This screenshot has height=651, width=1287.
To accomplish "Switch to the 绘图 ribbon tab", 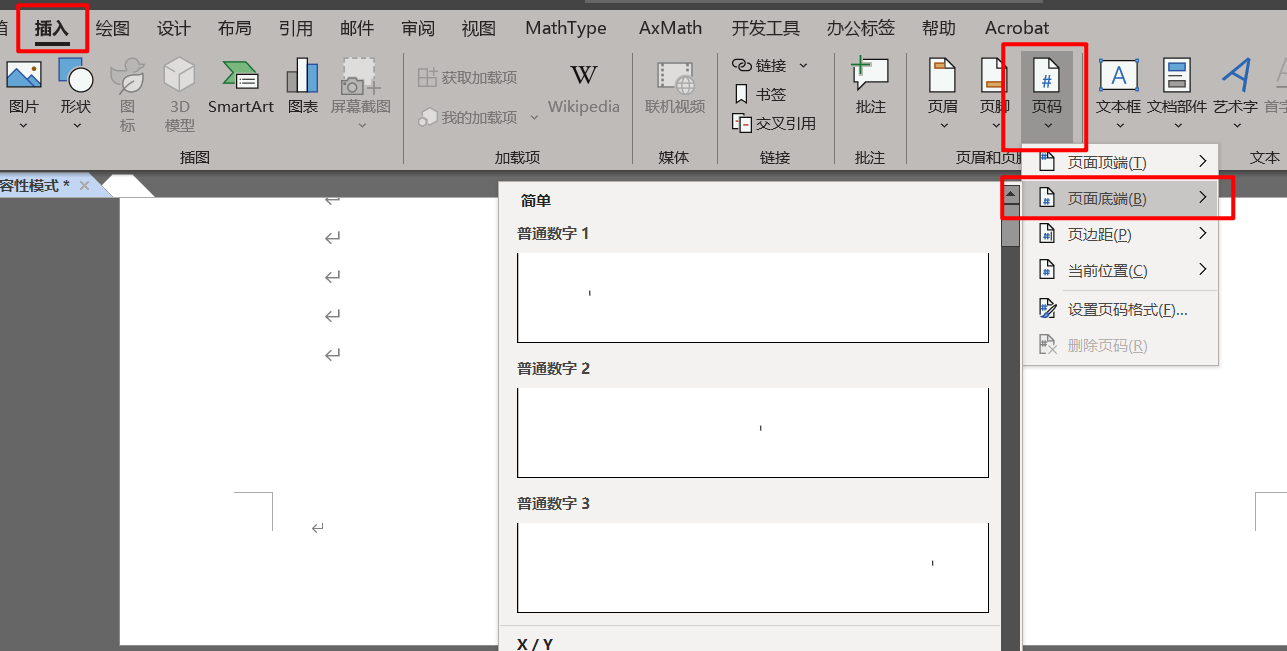I will click(x=113, y=28).
